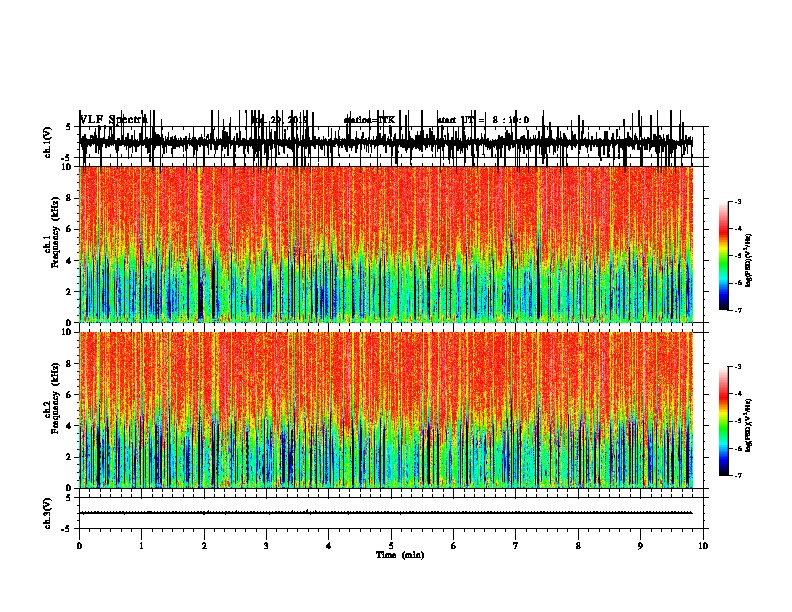Image resolution: width=792 pixels, height=612 pixels.
Task: Click the "-7" label on ch.2 color bar
Action: [x=737, y=475]
